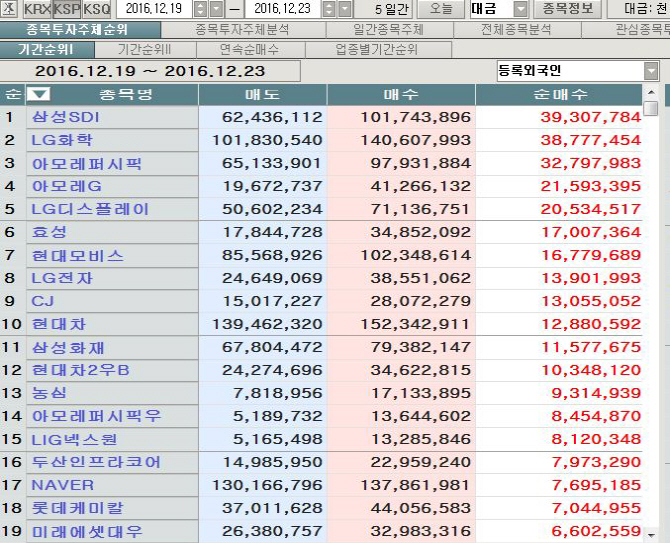Open the 연속순매수 sub-tab
This screenshot has height=543, width=670.
tap(250, 50)
